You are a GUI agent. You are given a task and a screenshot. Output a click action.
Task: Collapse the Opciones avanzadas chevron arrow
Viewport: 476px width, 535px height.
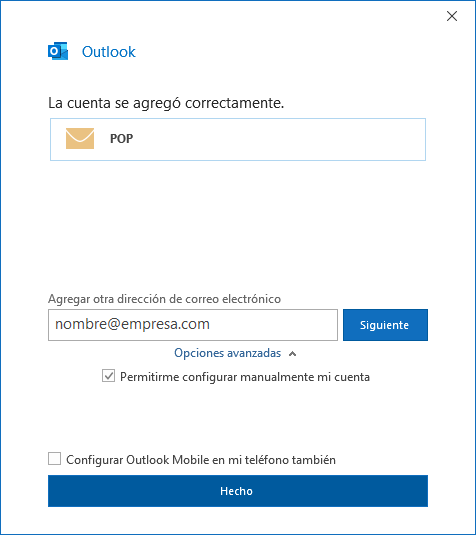(x=292, y=354)
